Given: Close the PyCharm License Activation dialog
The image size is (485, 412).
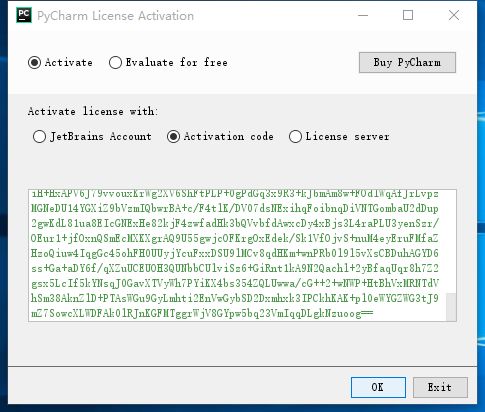Looking at the screenshot, I should [454, 15].
